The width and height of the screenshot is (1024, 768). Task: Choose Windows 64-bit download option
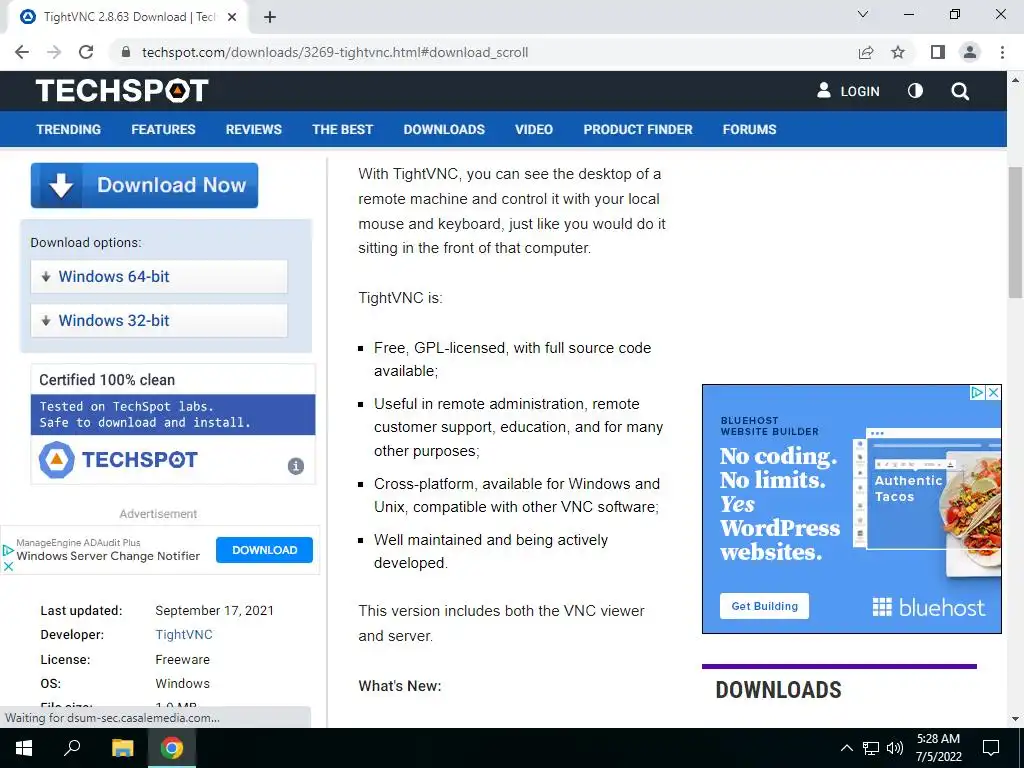coord(159,277)
